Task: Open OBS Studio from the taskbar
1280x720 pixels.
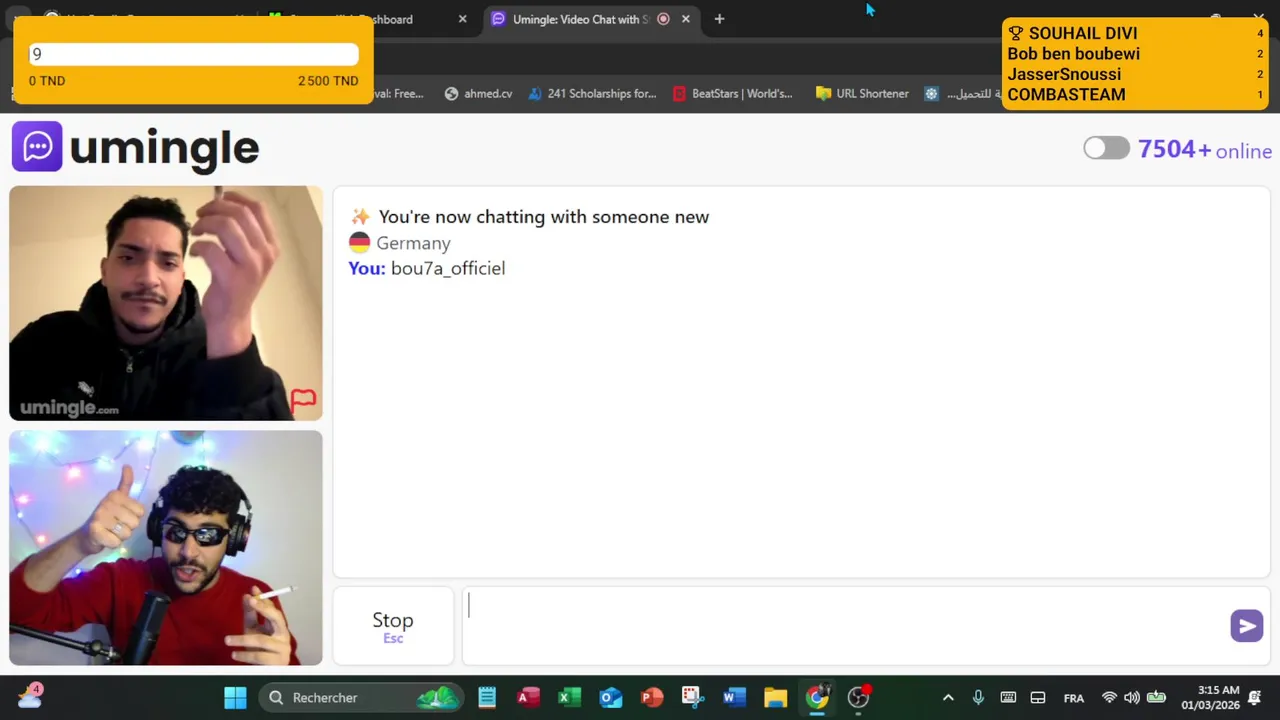Action: pos(858,698)
